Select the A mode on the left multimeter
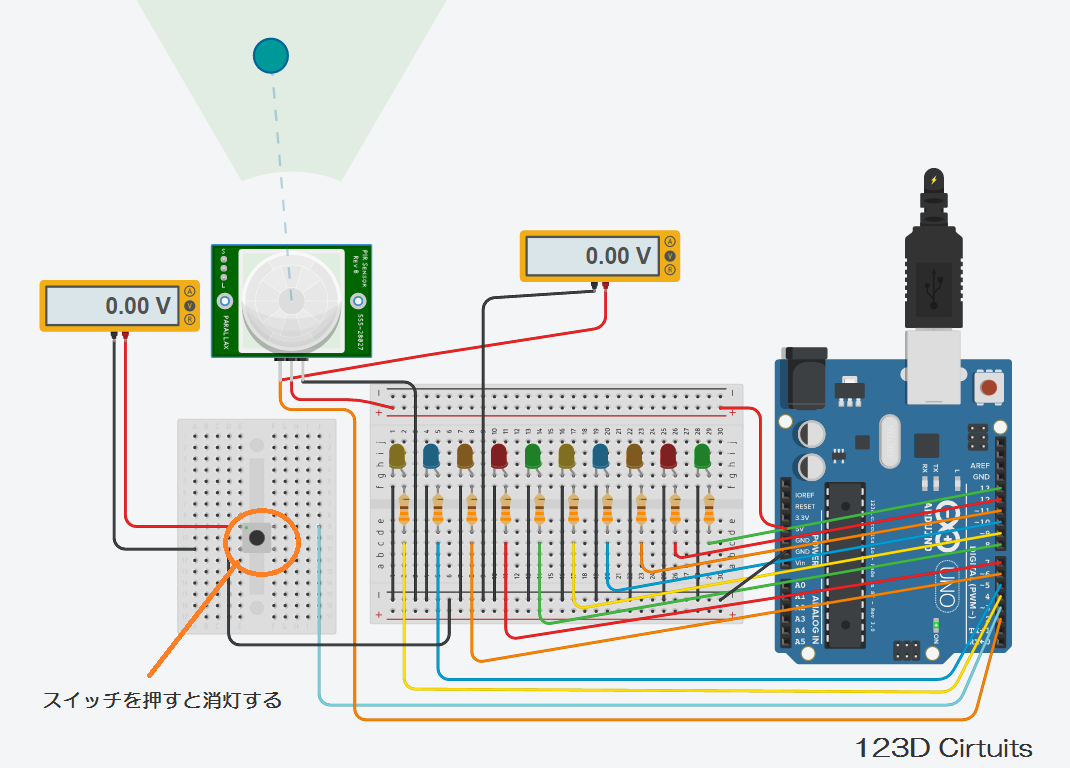This screenshot has width=1070, height=768. click(190, 291)
